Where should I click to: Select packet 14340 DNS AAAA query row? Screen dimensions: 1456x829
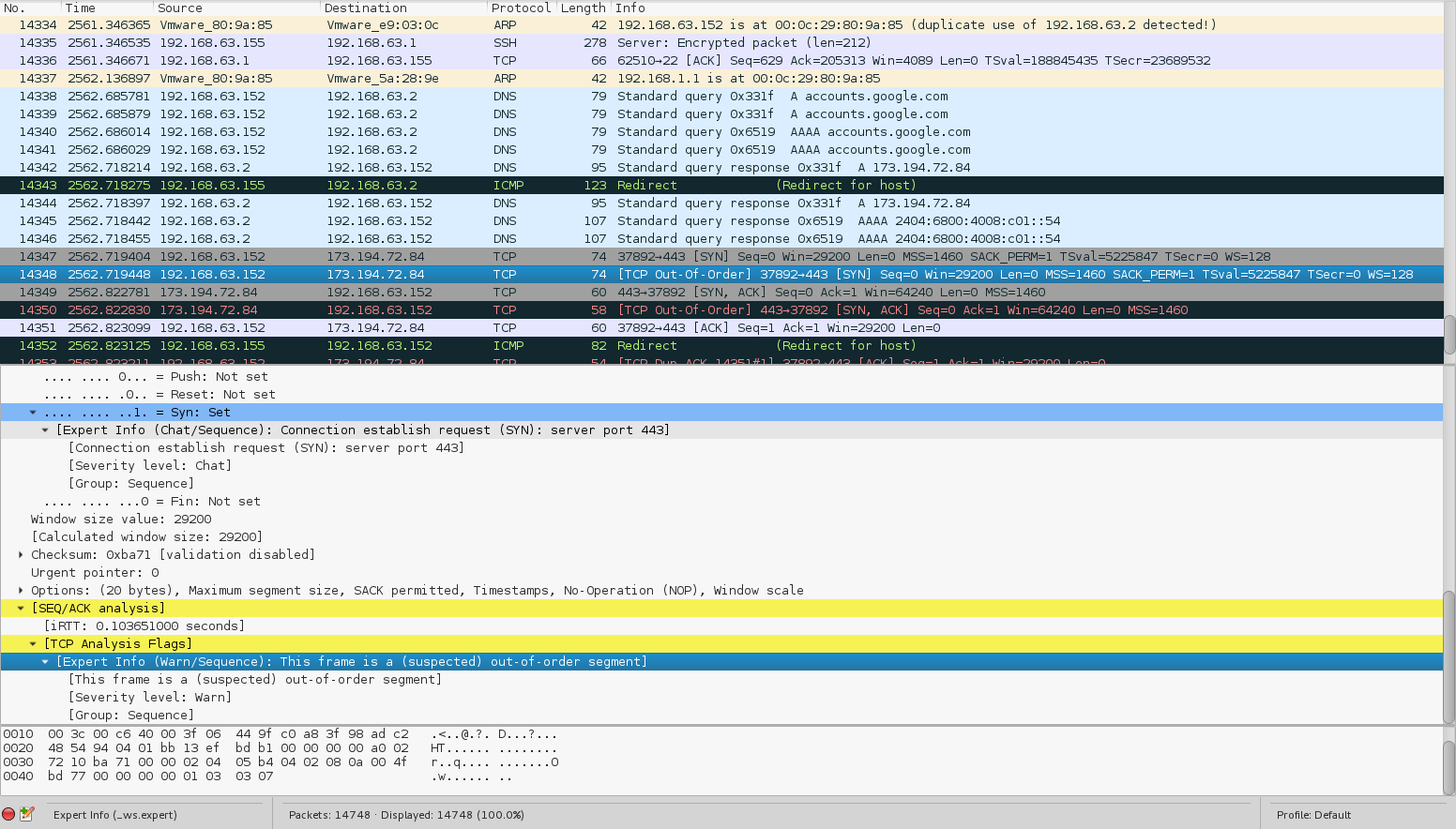[x=721, y=132]
